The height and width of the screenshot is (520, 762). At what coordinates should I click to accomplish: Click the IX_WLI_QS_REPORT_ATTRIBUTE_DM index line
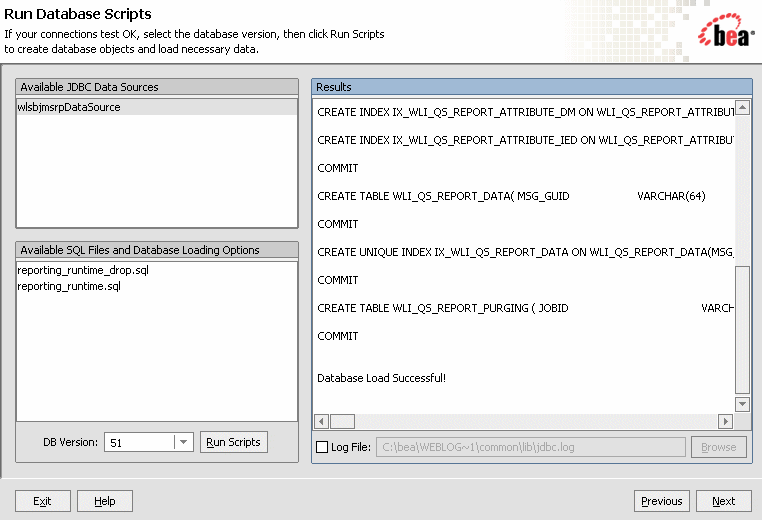point(525,112)
